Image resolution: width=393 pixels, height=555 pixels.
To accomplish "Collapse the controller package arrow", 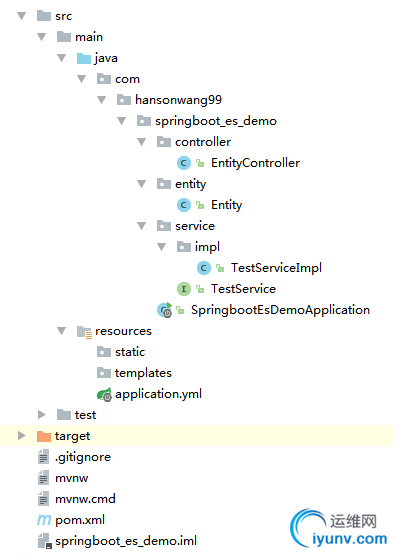I will [x=142, y=142].
